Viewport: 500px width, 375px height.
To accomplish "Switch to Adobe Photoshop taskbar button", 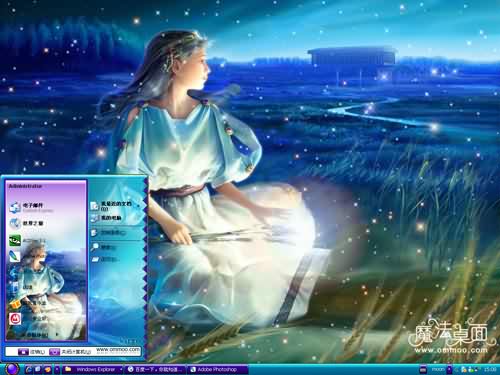I will click(x=217, y=369).
